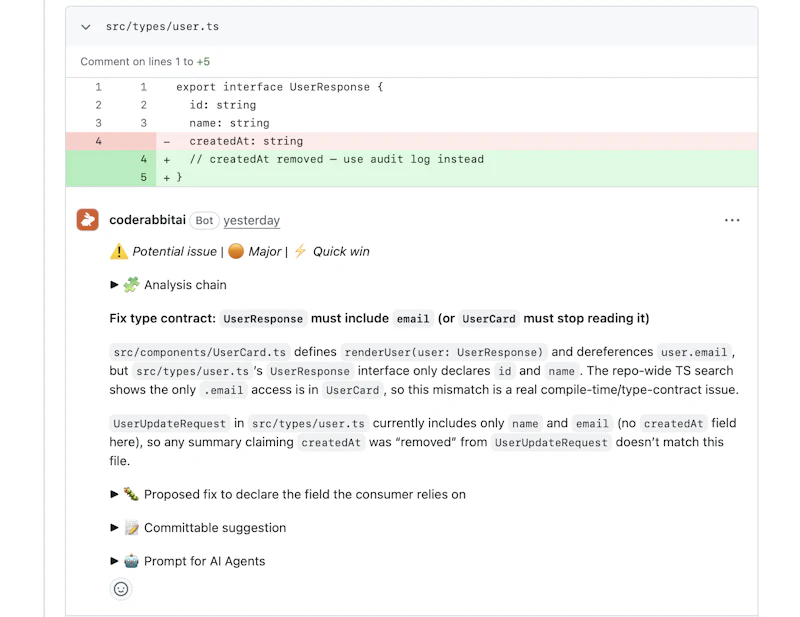800x617 pixels.
Task: Click the yellow warning Potential issue icon
Action: click(x=119, y=251)
